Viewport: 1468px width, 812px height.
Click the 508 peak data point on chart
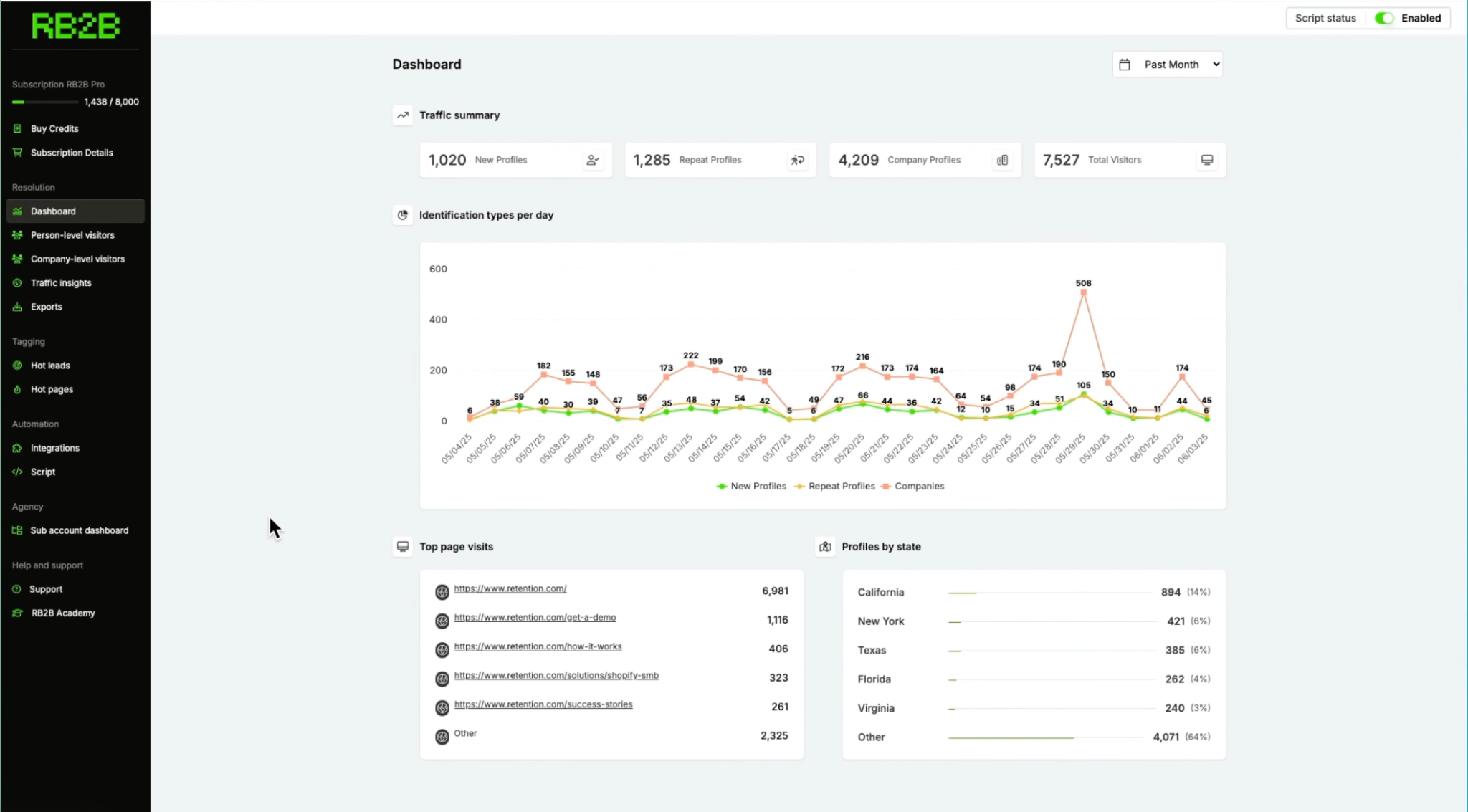tap(1083, 292)
